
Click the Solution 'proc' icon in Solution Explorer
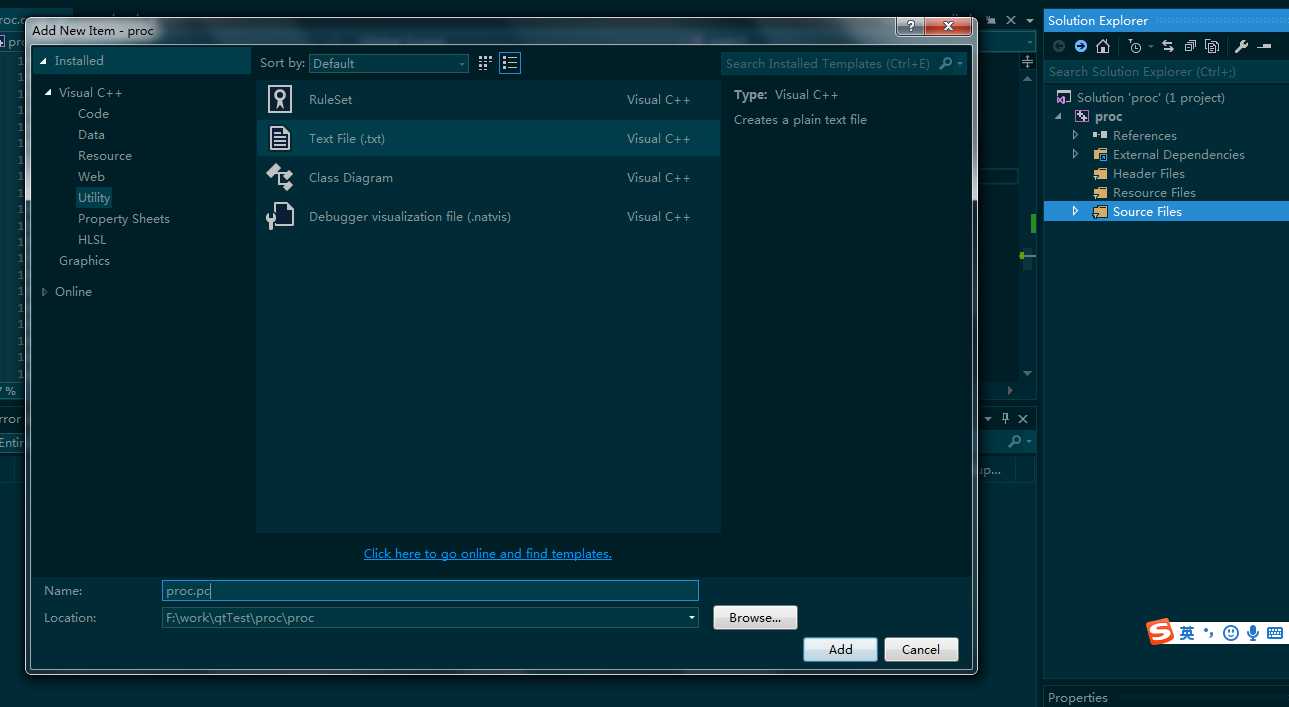click(x=1063, y=97)
